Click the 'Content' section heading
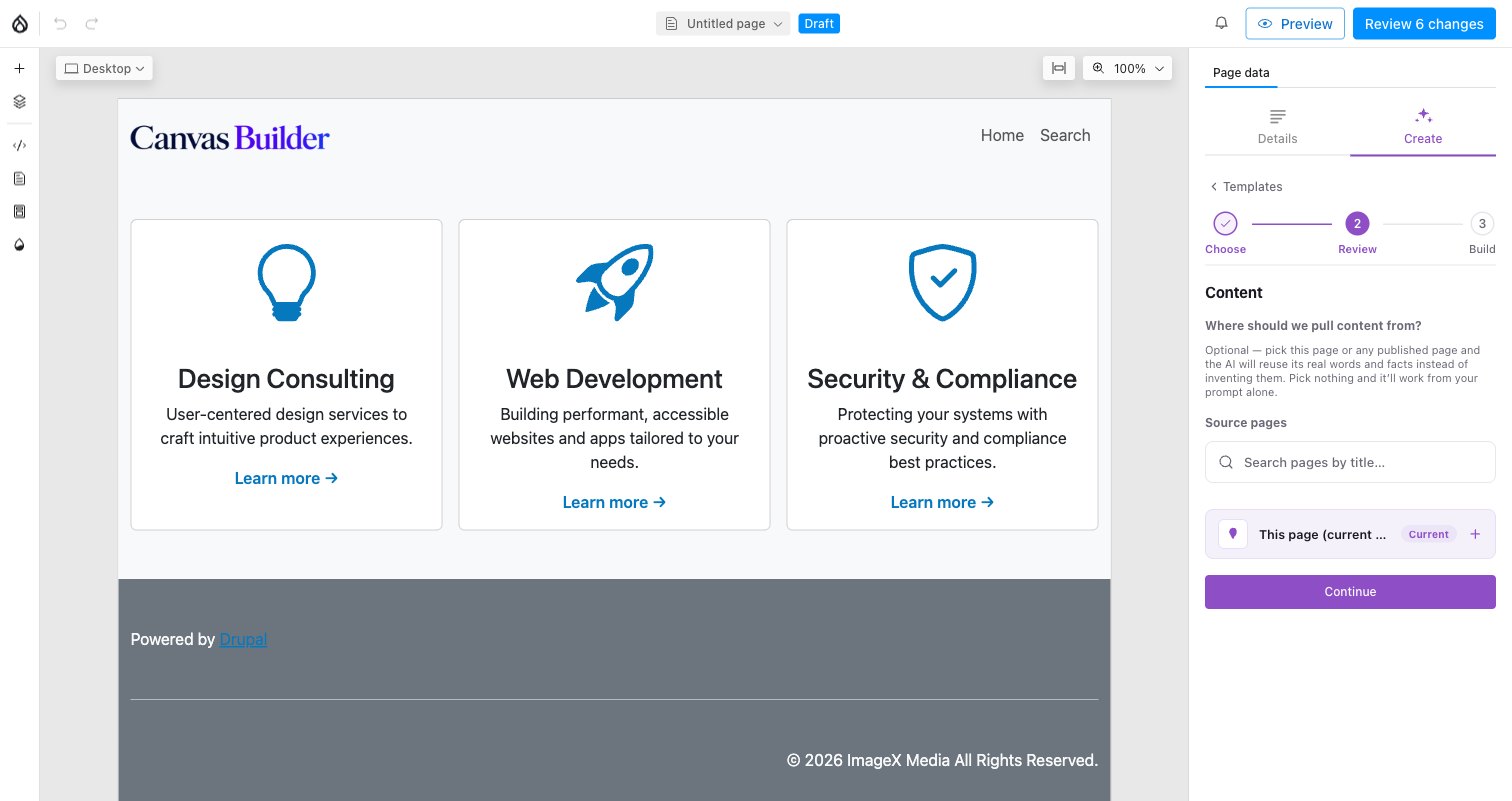The image size is (1512, 801). click(1234, 293)
